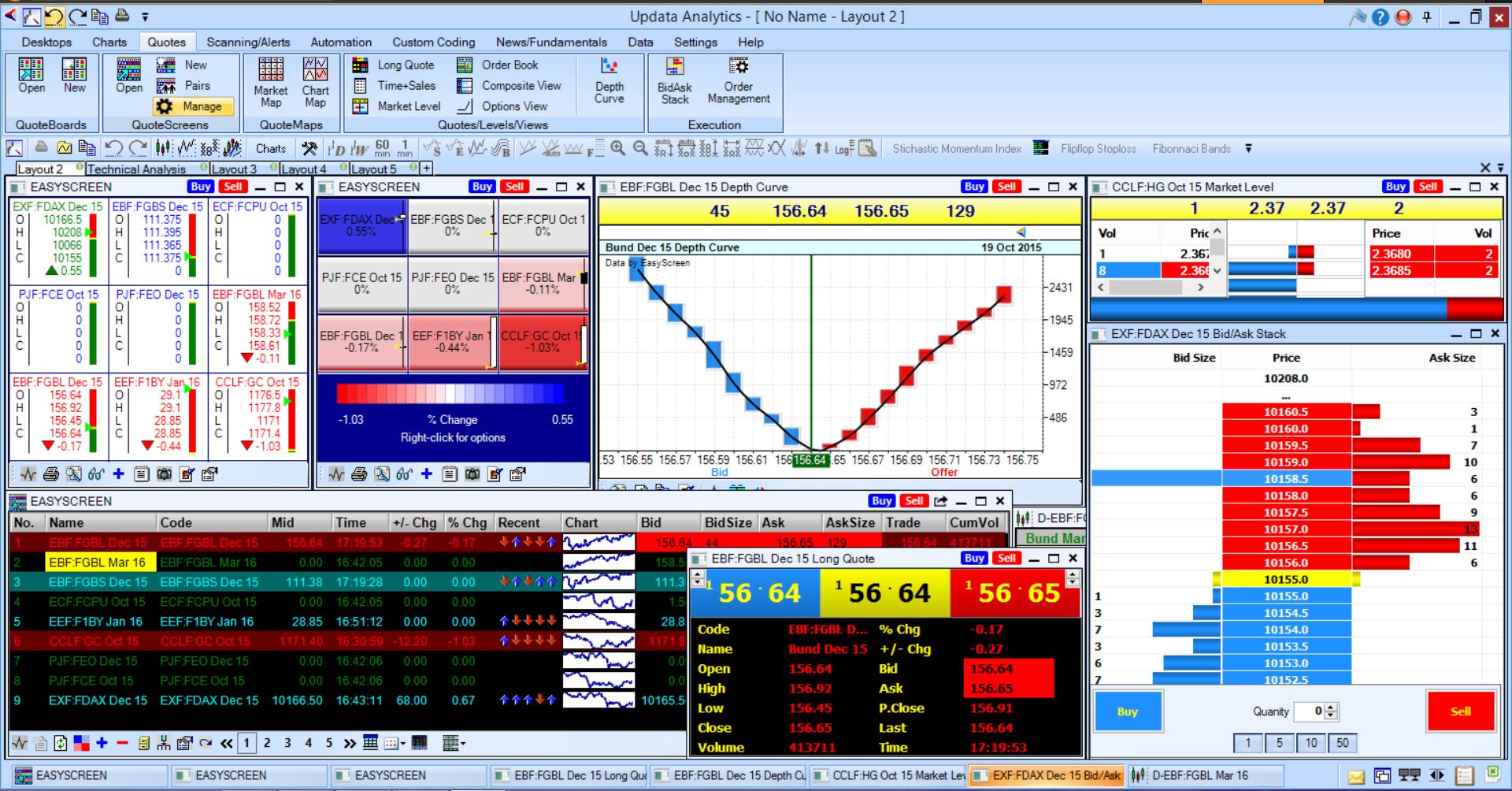Zoom out using the magnifier minus icon
This screenshot has width=1512, height=791.
pyautogui.click(x=641, y=148)
